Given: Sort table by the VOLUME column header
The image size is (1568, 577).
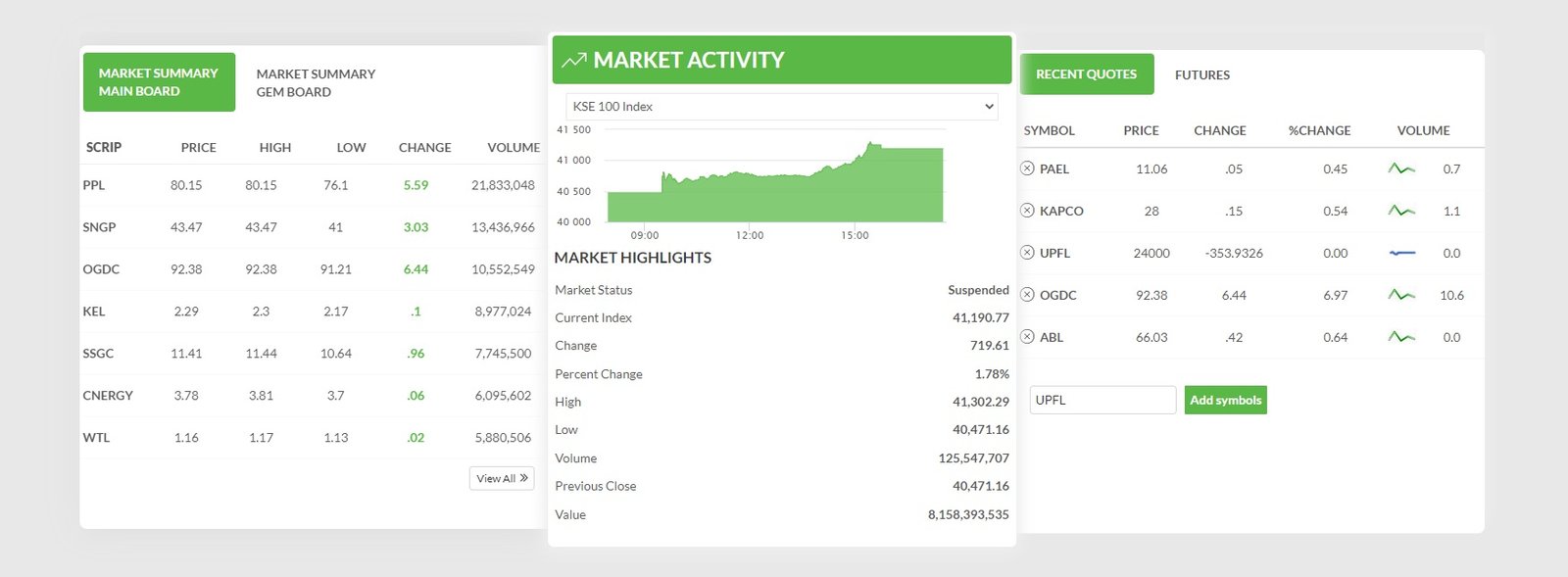Looking at the screenshot, I should point(514,147).
